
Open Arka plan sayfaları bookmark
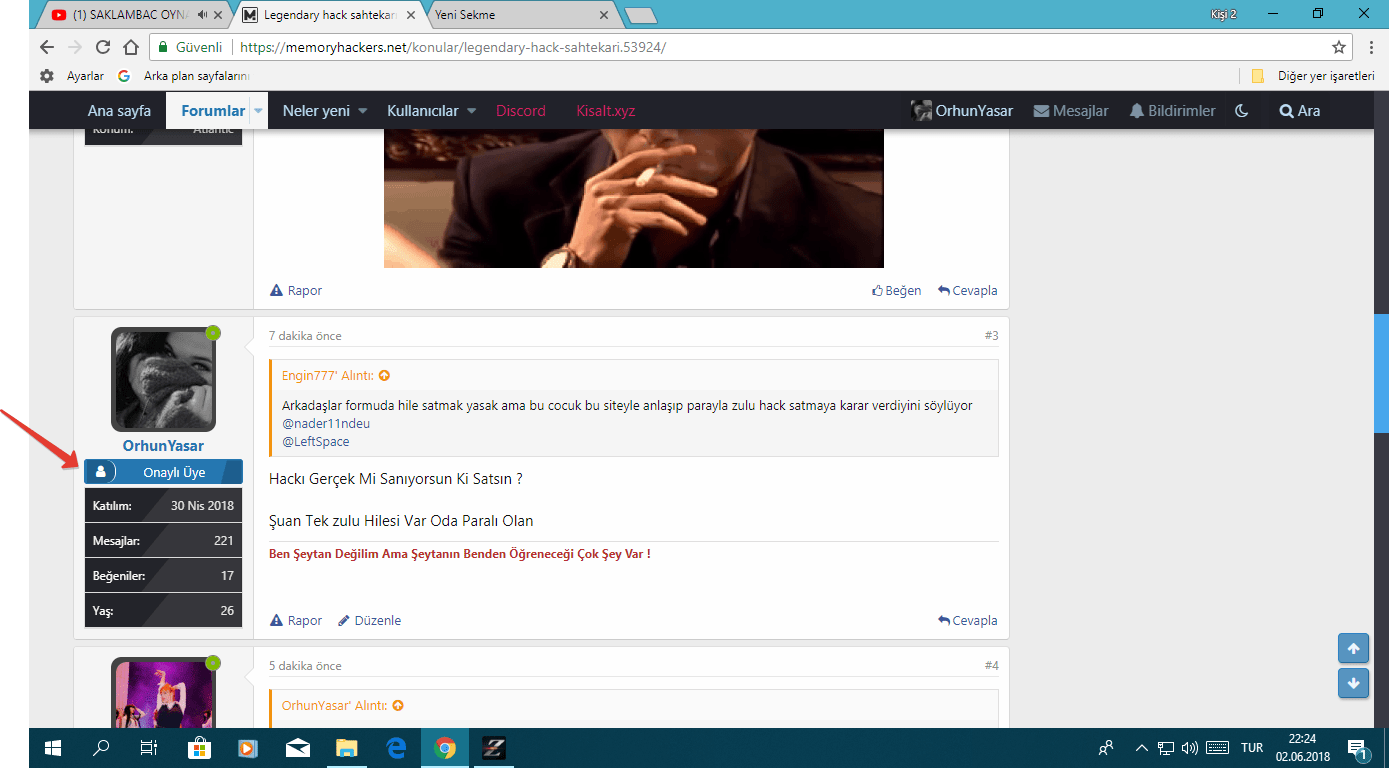click(183, 76)
